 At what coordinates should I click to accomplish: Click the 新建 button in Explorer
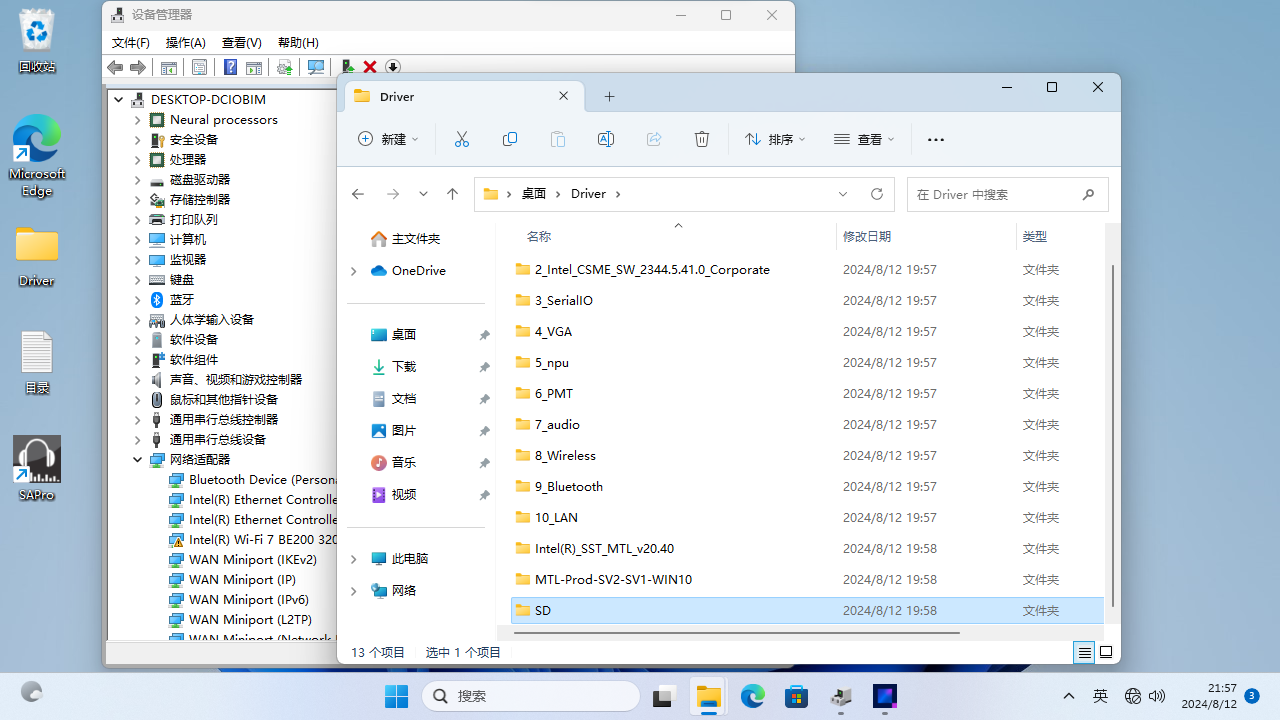(x=388, y=139)
